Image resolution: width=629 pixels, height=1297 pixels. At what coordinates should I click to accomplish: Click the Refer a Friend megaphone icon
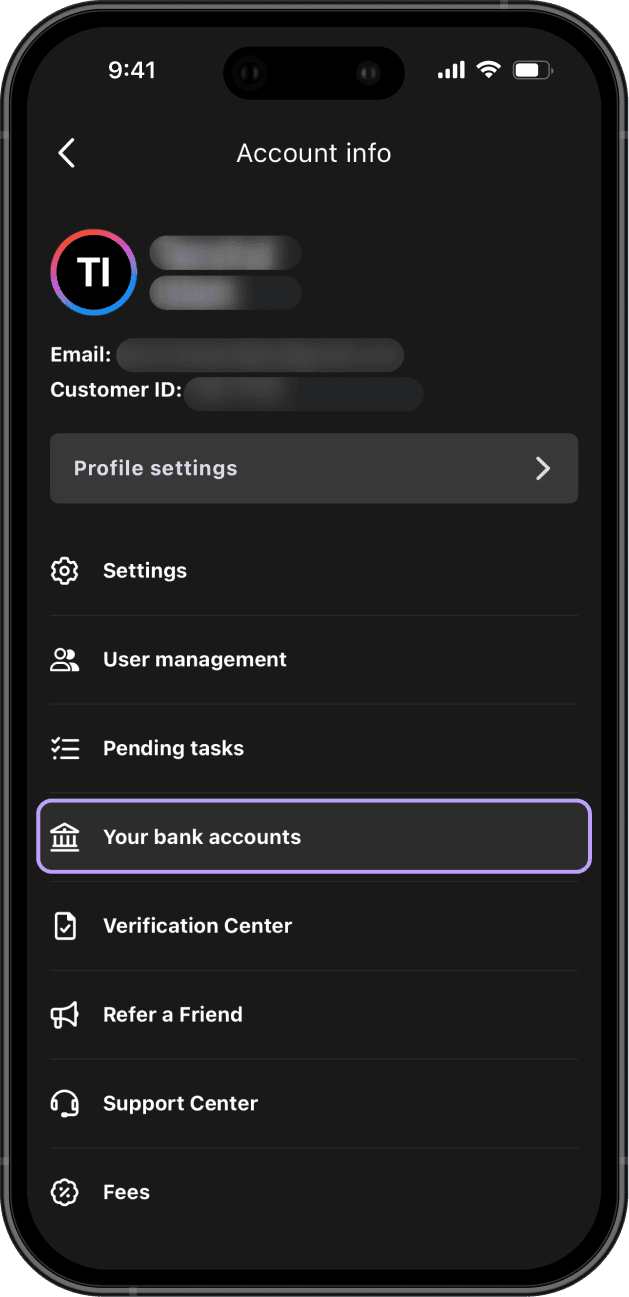[65, 1015]
